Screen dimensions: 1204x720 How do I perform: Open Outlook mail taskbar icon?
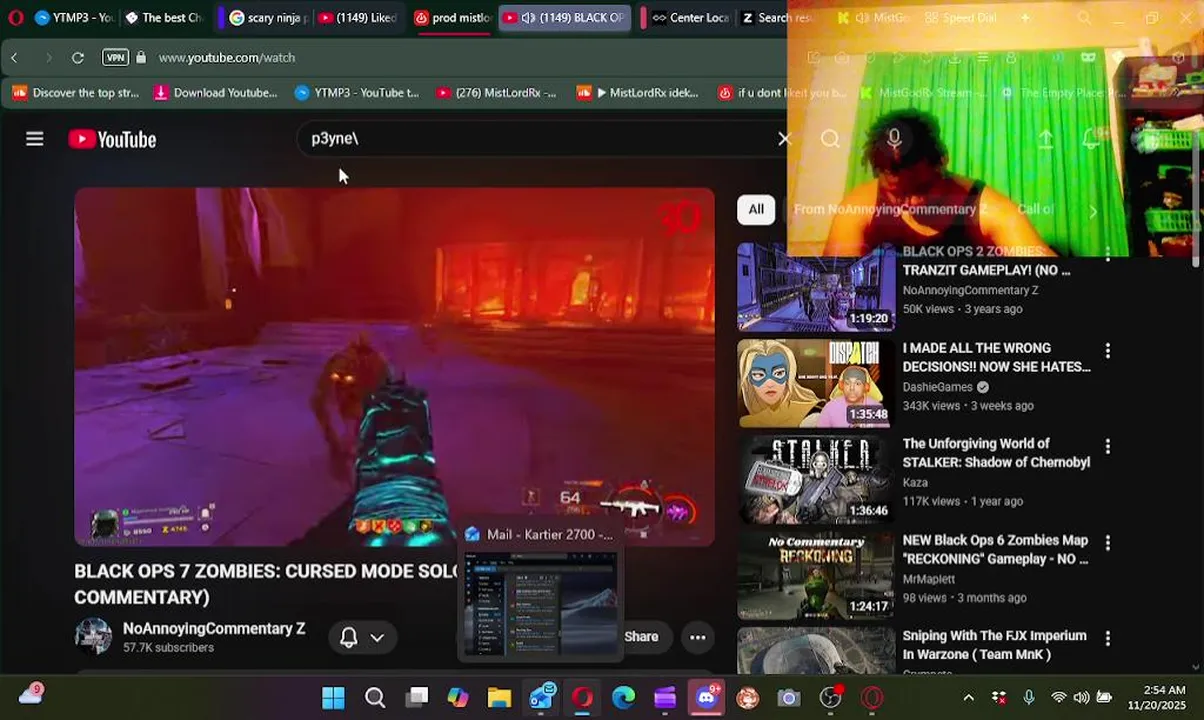(x=541, y=697)
